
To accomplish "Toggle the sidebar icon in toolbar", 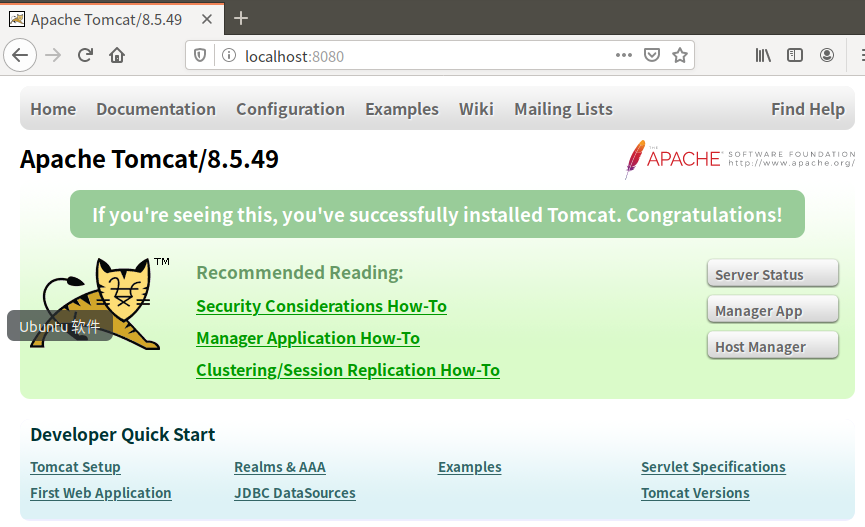I will point(795,55).
